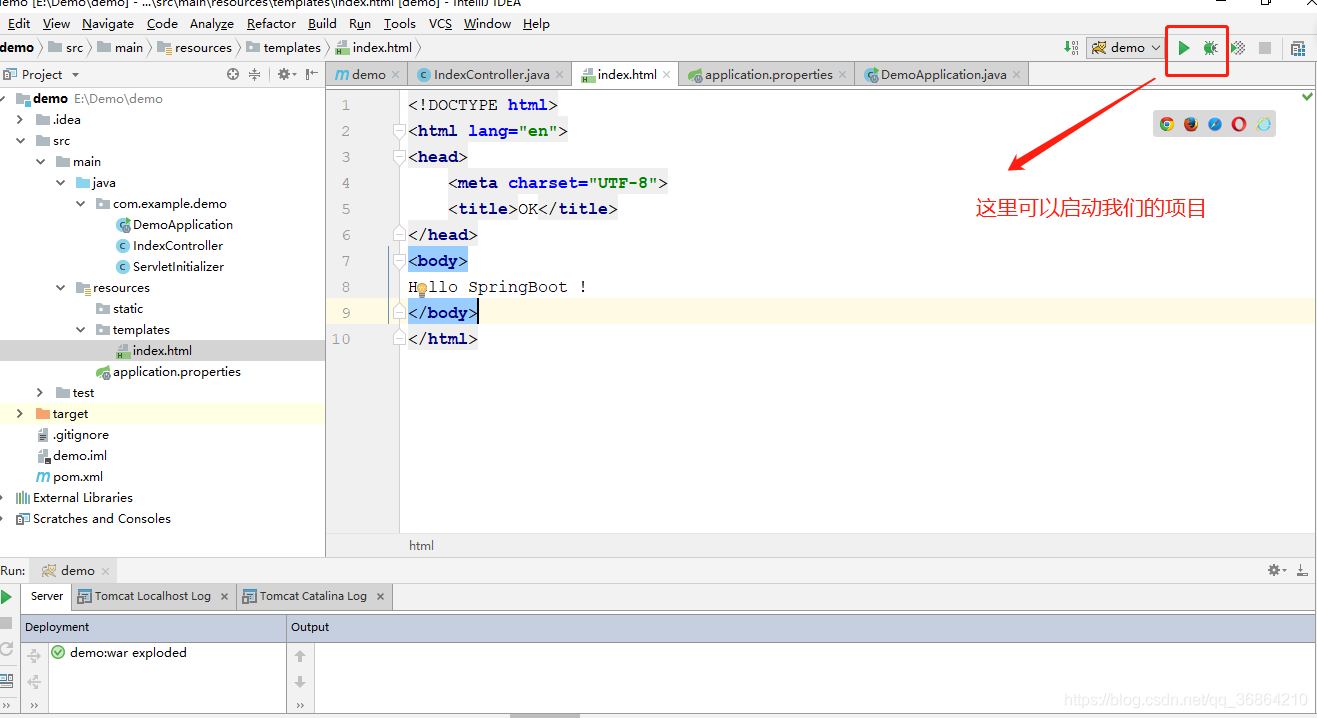Expand External Libraries node

tap(3, 498)
